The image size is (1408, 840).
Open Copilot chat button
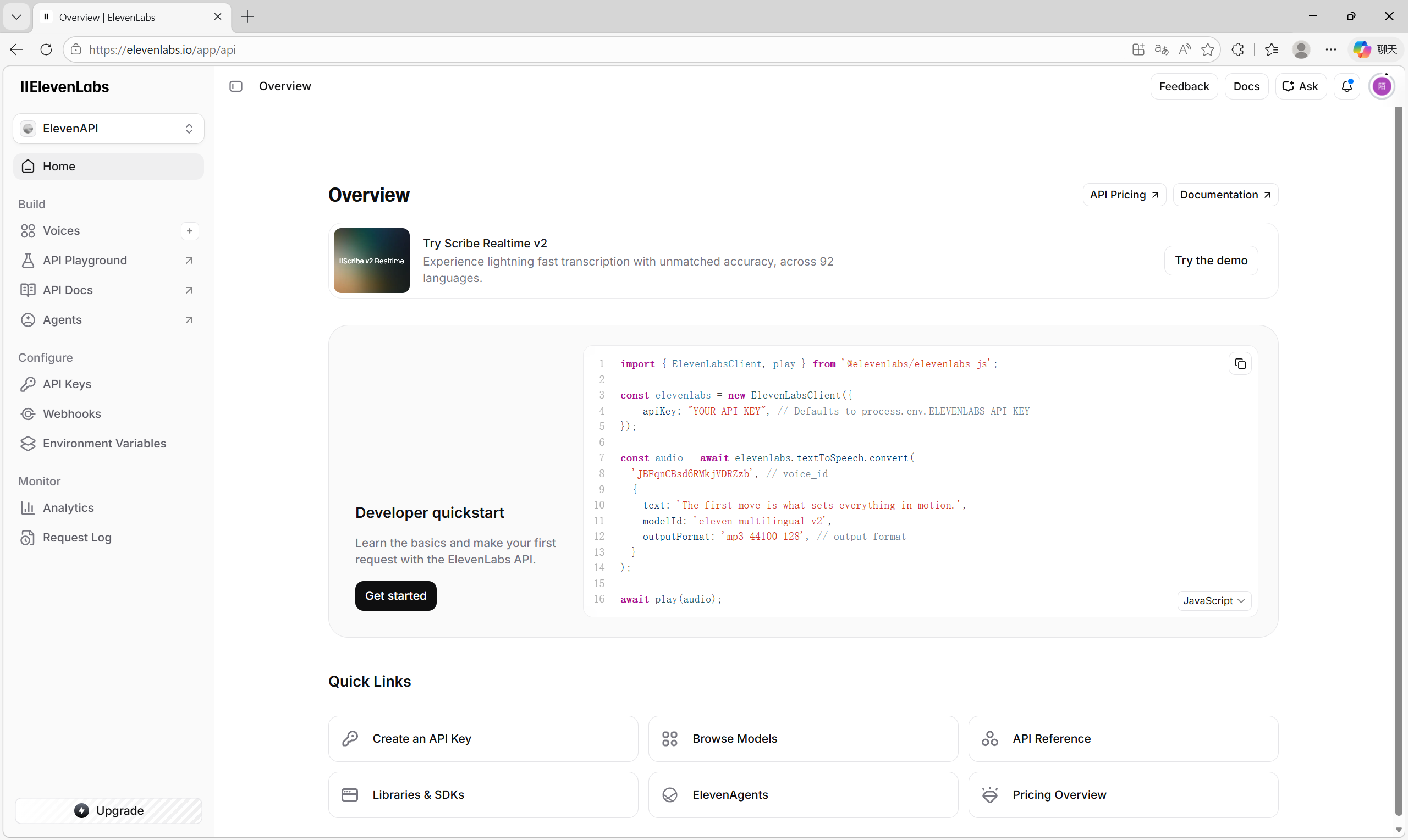(1374, 49)
